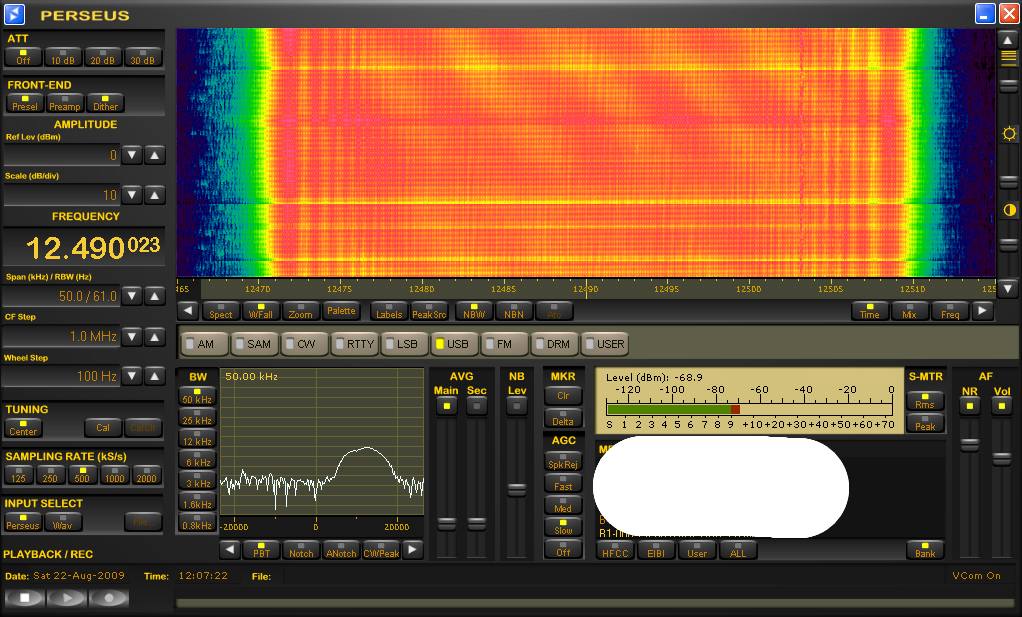Click the Spect display button

(220, 311)
